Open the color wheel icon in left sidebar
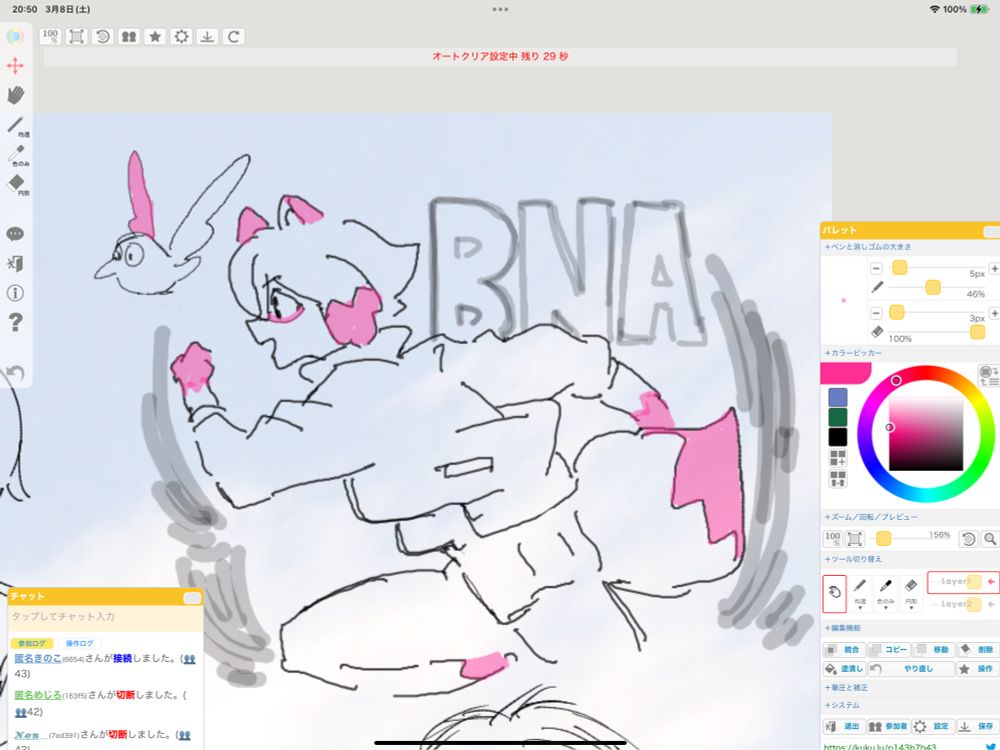 [15, 36]
